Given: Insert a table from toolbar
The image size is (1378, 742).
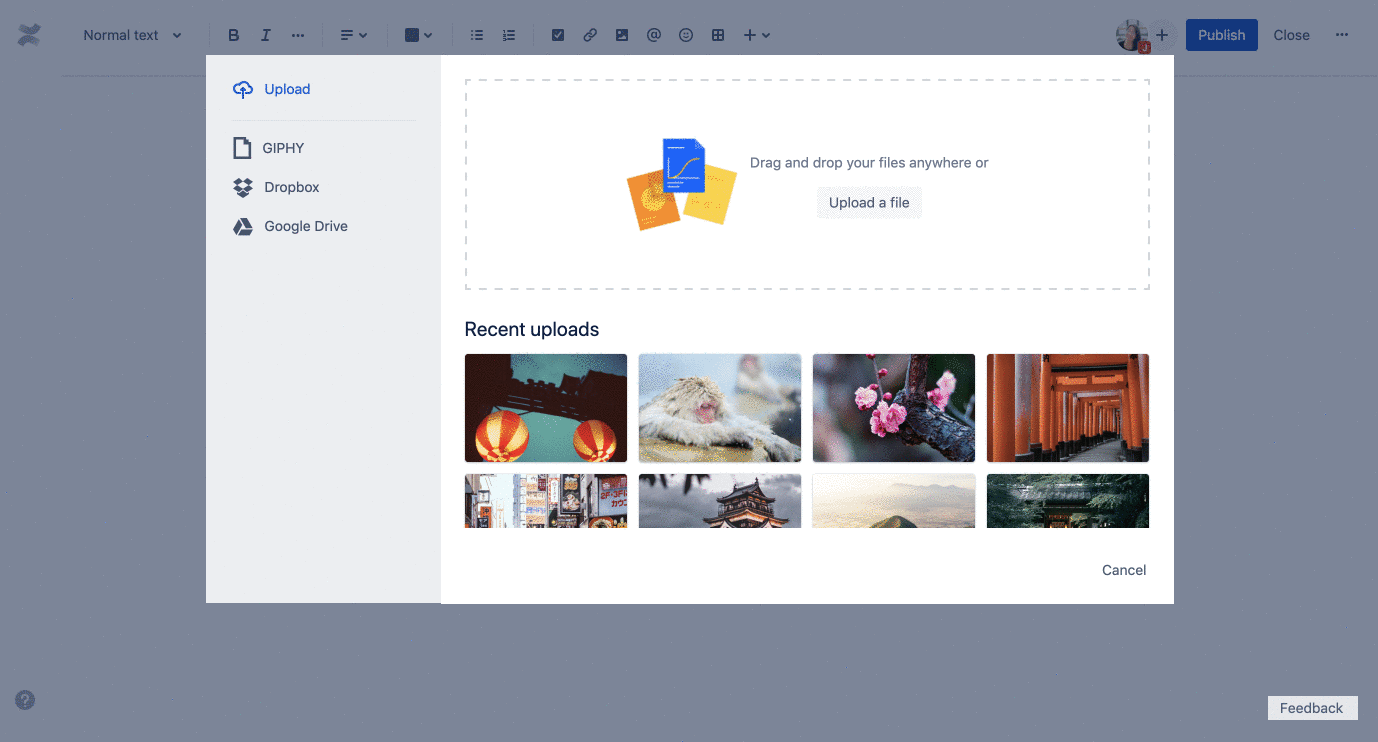Looking at the screenshot, I should point(718,35).
